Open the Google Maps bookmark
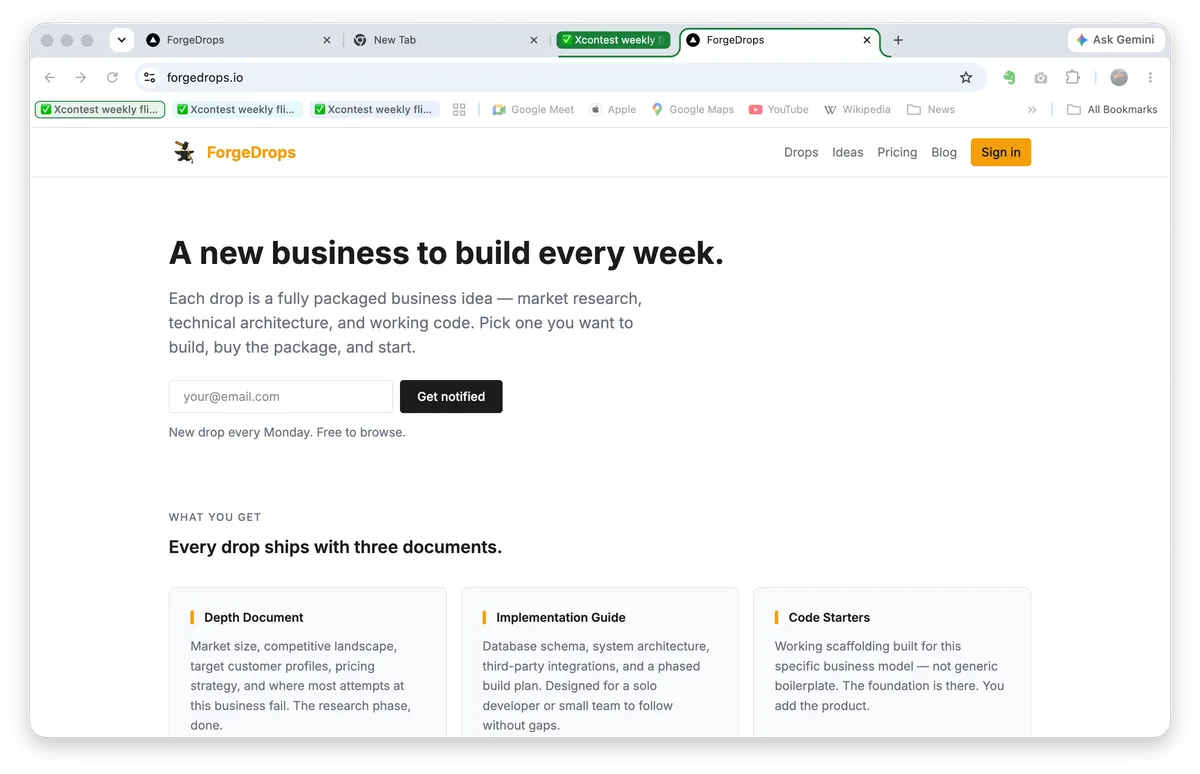1200x774 pixels. pos(692,110)
